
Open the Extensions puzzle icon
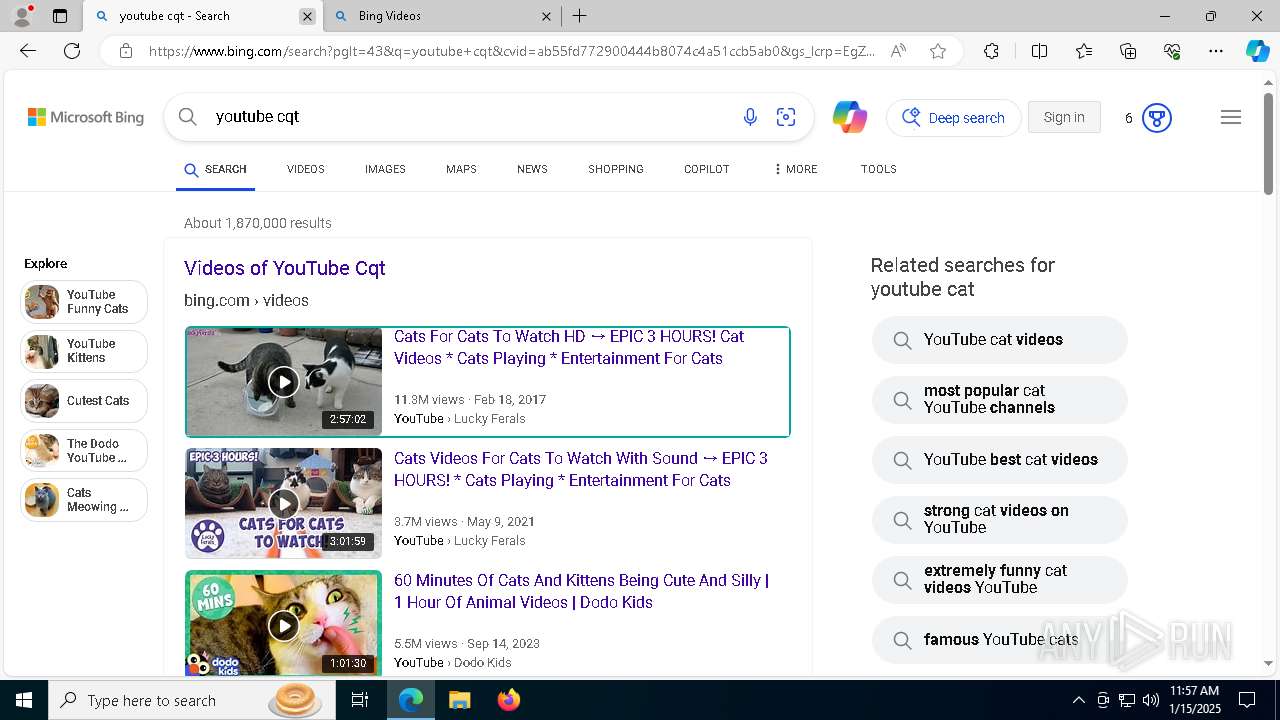(x=991, y=51)
